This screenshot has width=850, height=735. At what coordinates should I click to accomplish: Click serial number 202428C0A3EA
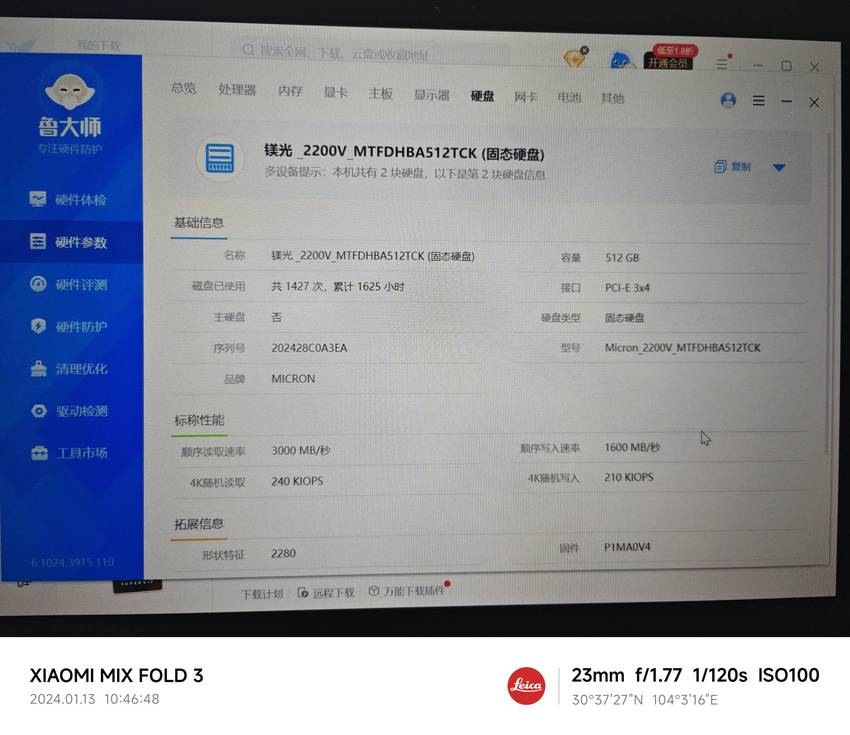pos(309,348)
